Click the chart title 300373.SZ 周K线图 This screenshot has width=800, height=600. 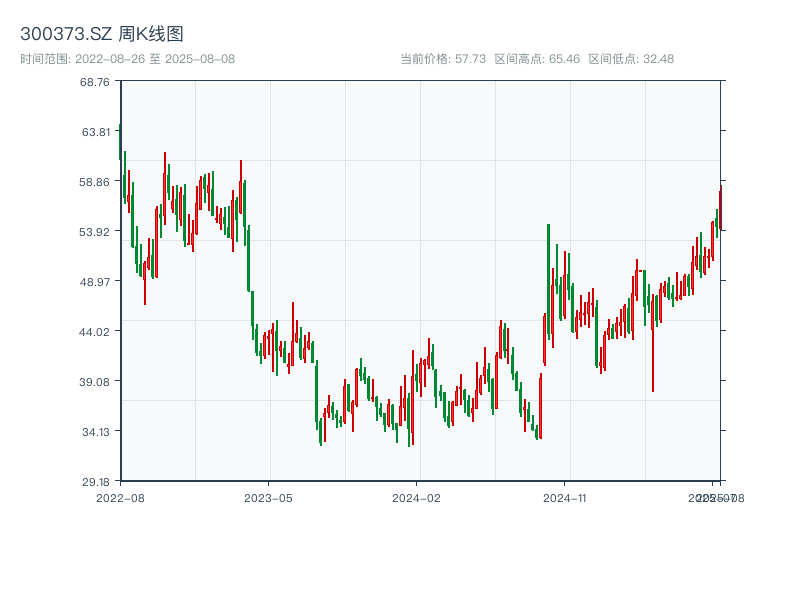pos(102,34)
